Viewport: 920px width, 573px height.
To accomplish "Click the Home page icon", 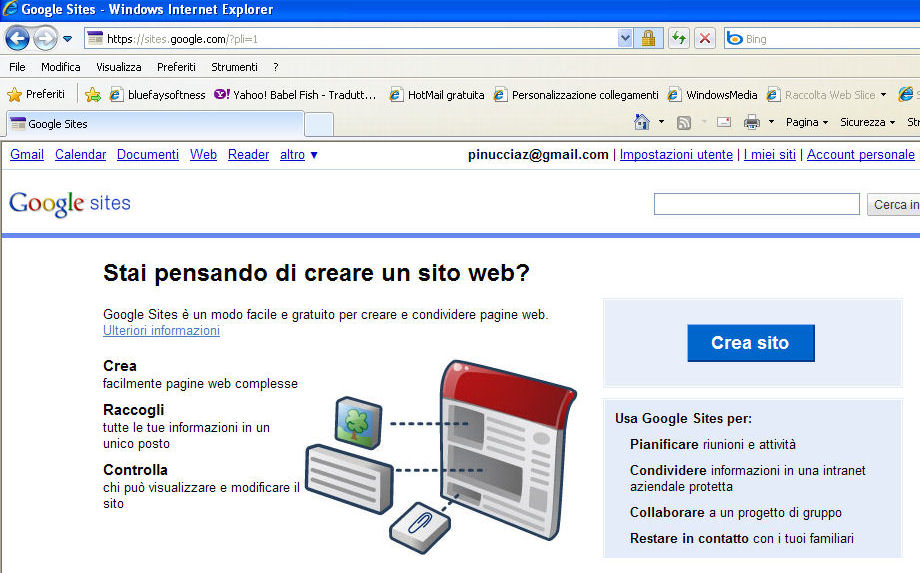I will point(642,122).
